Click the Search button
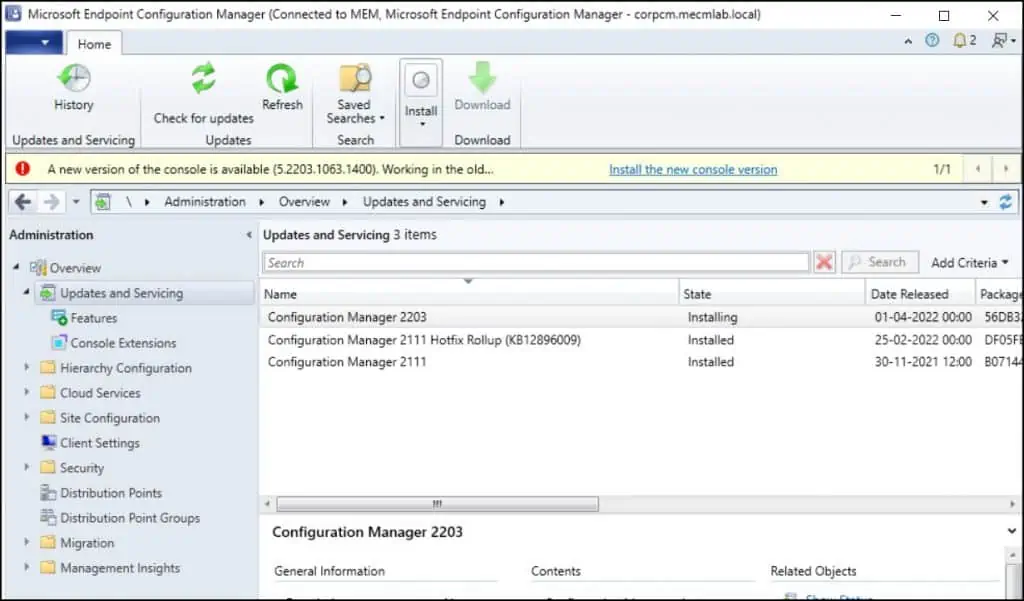The image size is (1024, 601). 880,263
